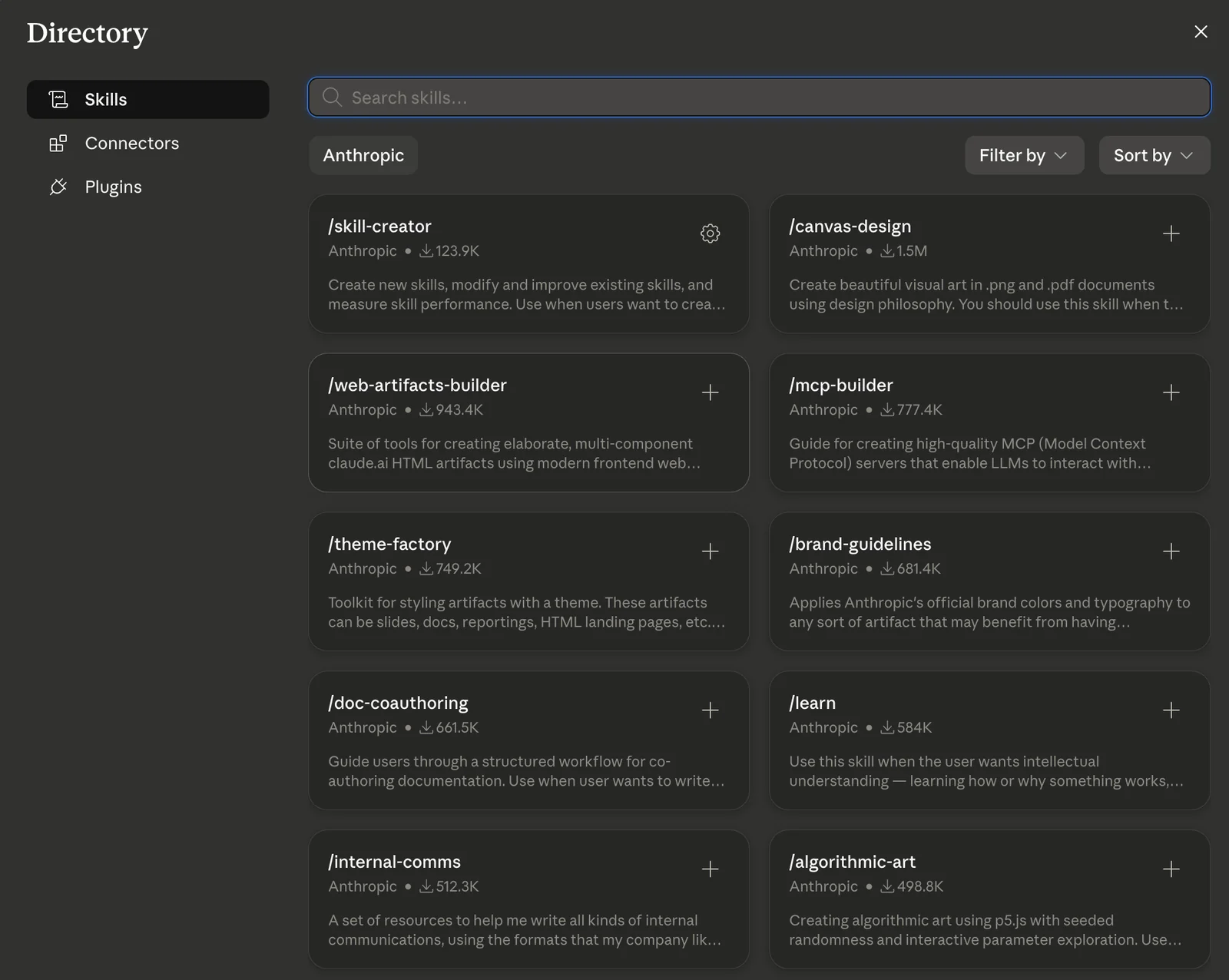Click the Skills scroll icon in sidebar

[x=58, y=99]
